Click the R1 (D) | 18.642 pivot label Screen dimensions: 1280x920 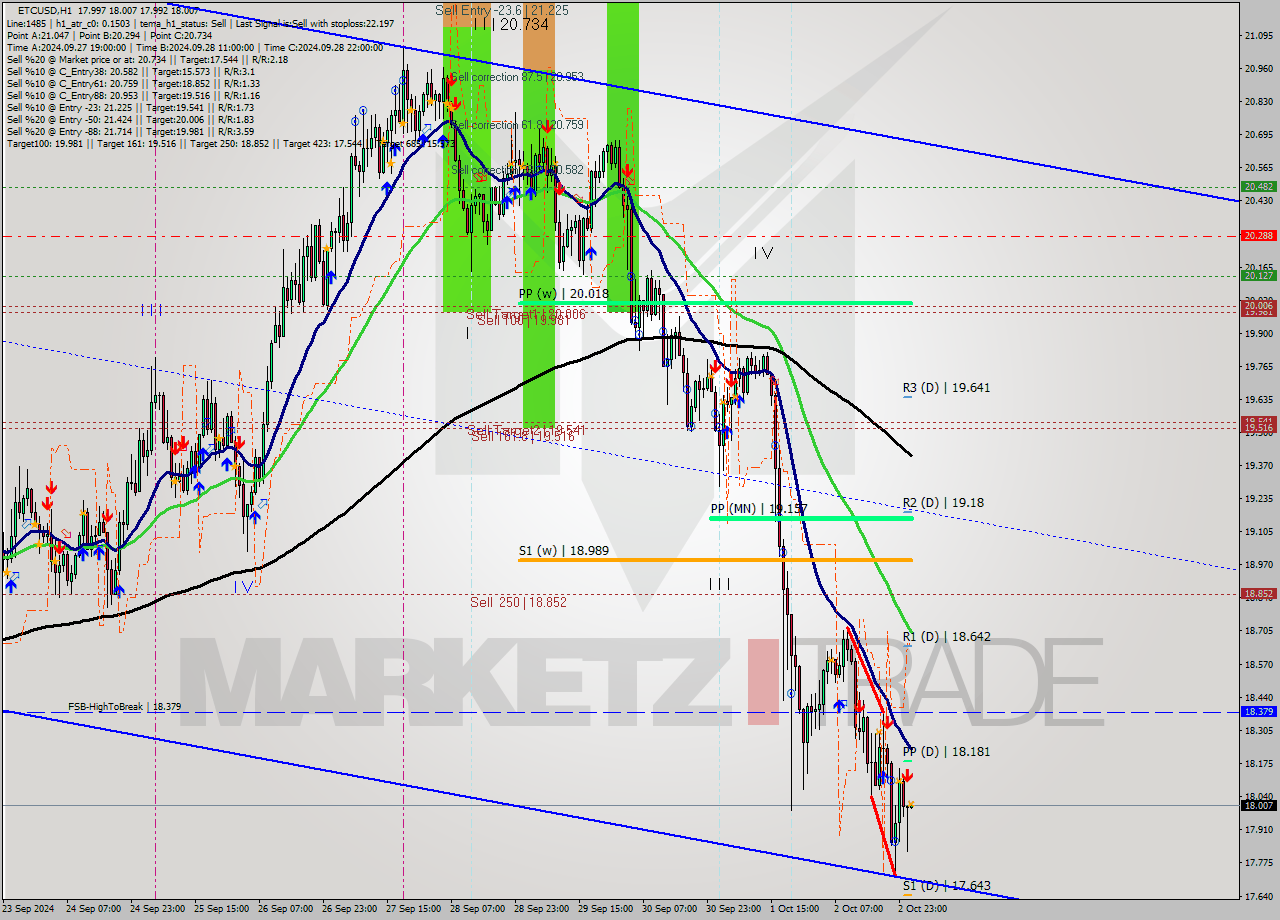[x=946, y=637]
